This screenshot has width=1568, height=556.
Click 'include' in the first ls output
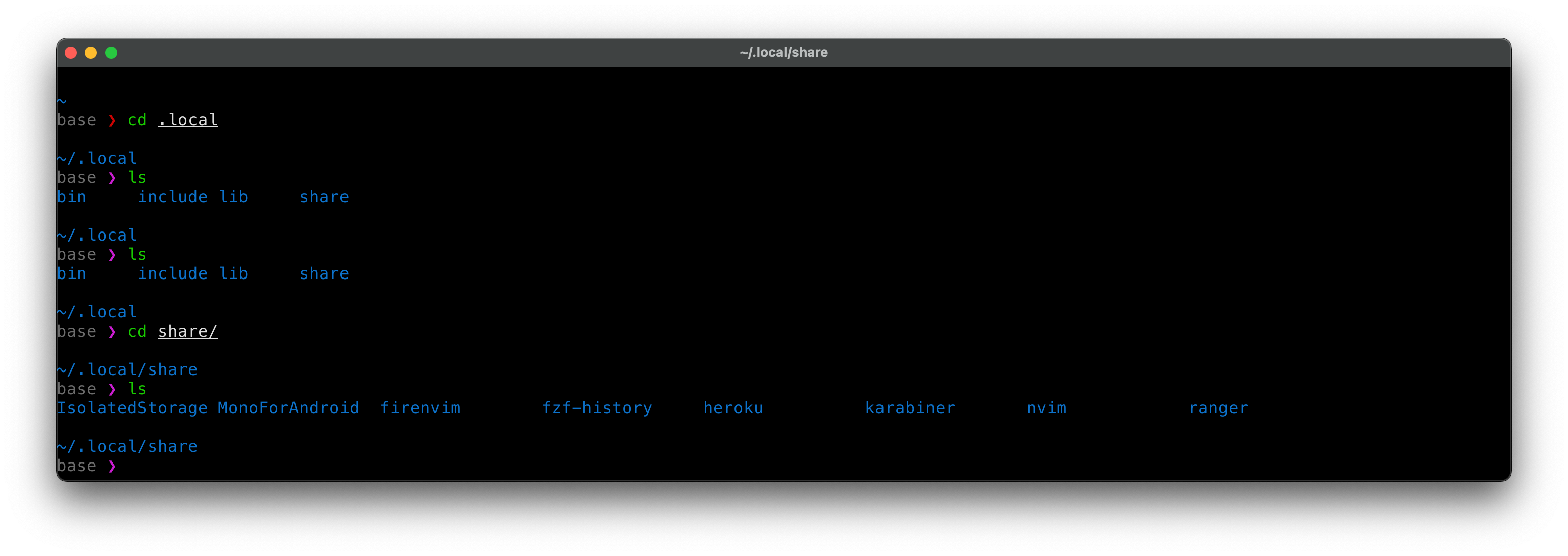pos(173,197)
